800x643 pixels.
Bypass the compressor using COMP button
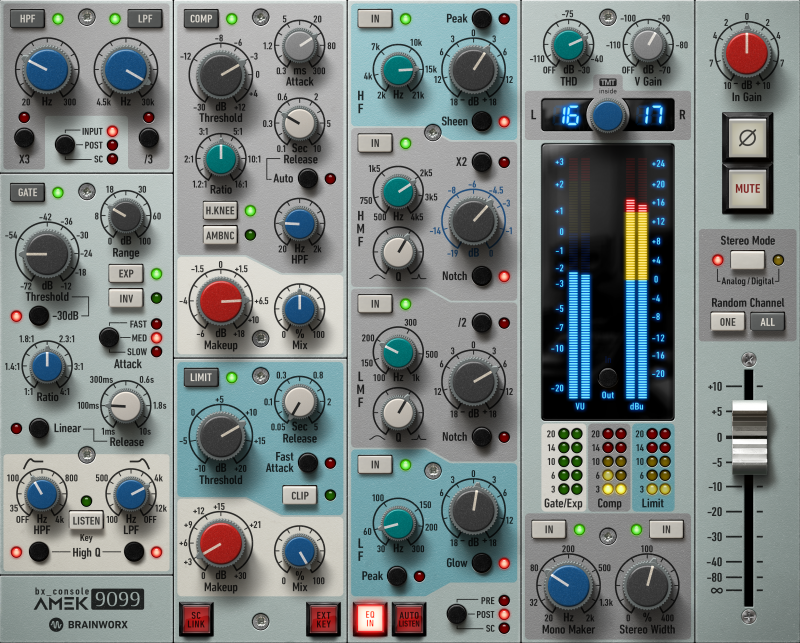click(x=201, y=18)
